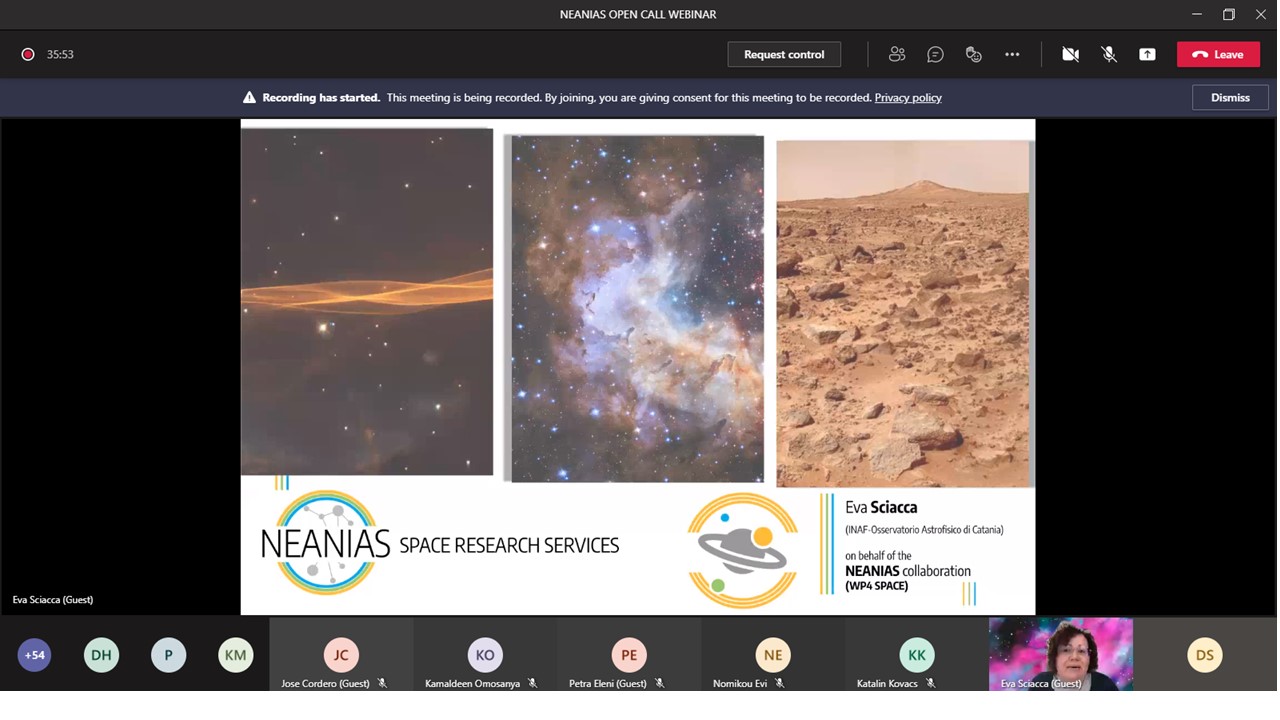
Task: Open the meeting chat icon
Action: click(x=935, y=54)
